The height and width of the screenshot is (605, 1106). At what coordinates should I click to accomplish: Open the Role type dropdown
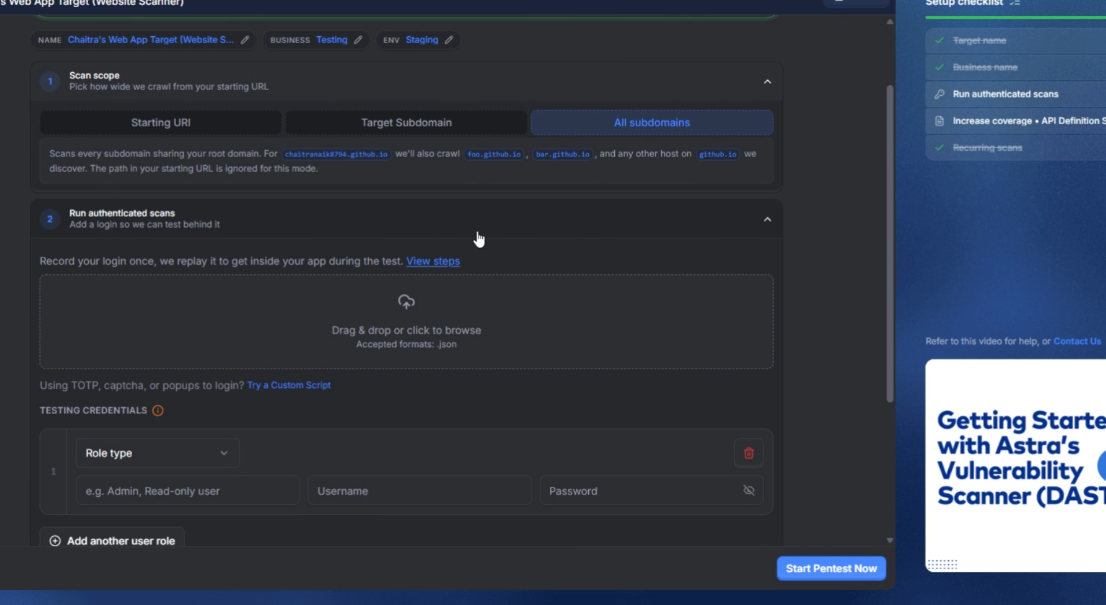tap(157, 453)
